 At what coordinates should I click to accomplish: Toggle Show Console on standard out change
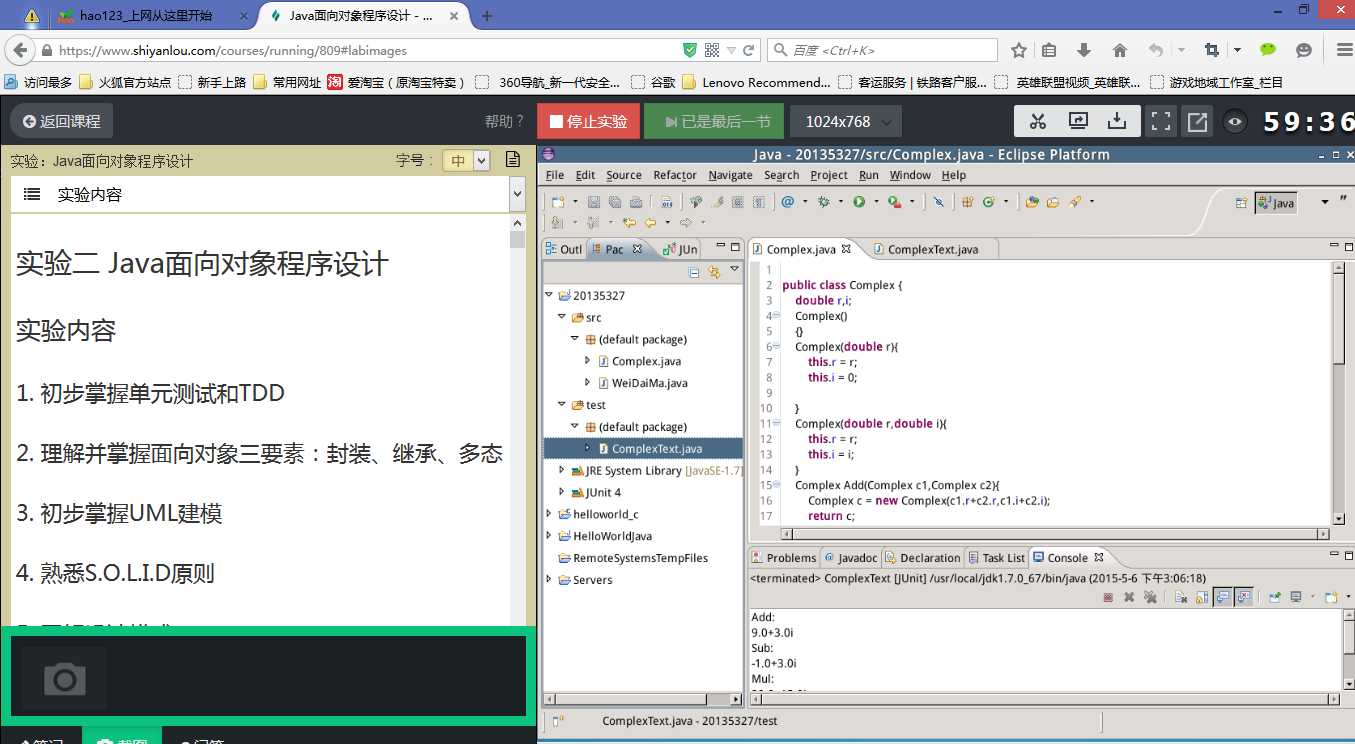(x=1223, y=597)
